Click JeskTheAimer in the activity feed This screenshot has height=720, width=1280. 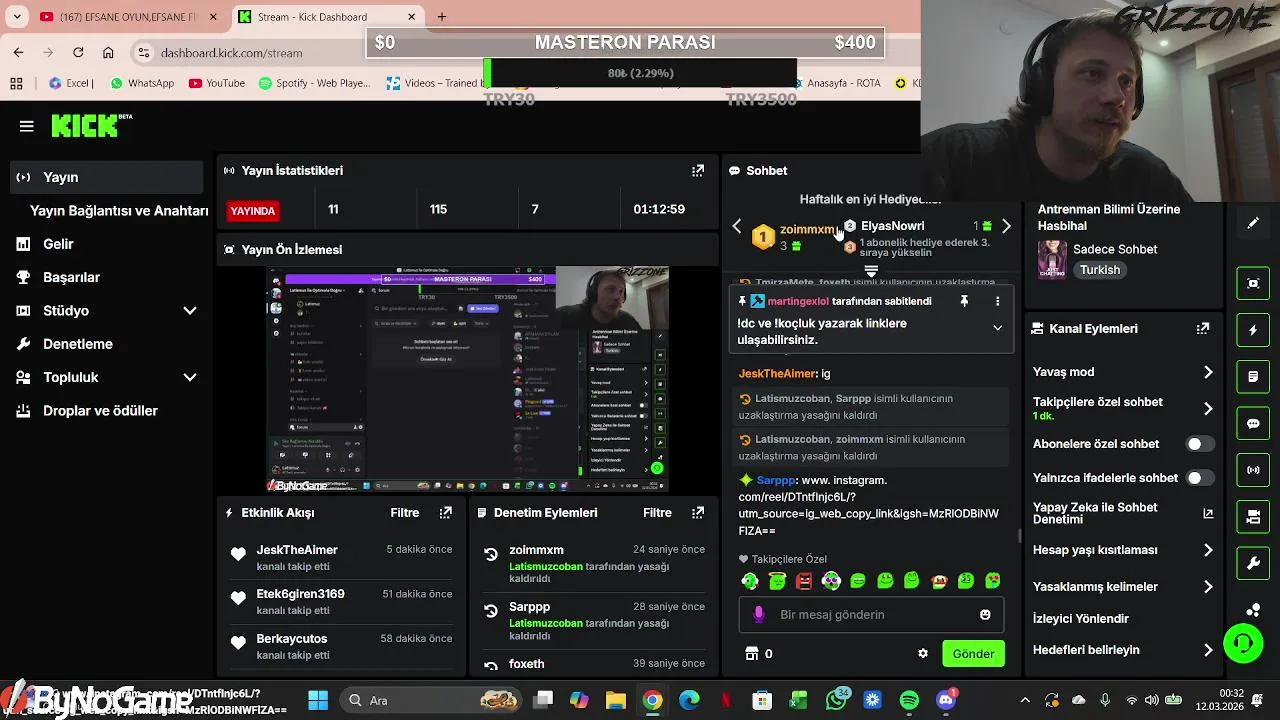pyautogui.click(x=297, y=550)
